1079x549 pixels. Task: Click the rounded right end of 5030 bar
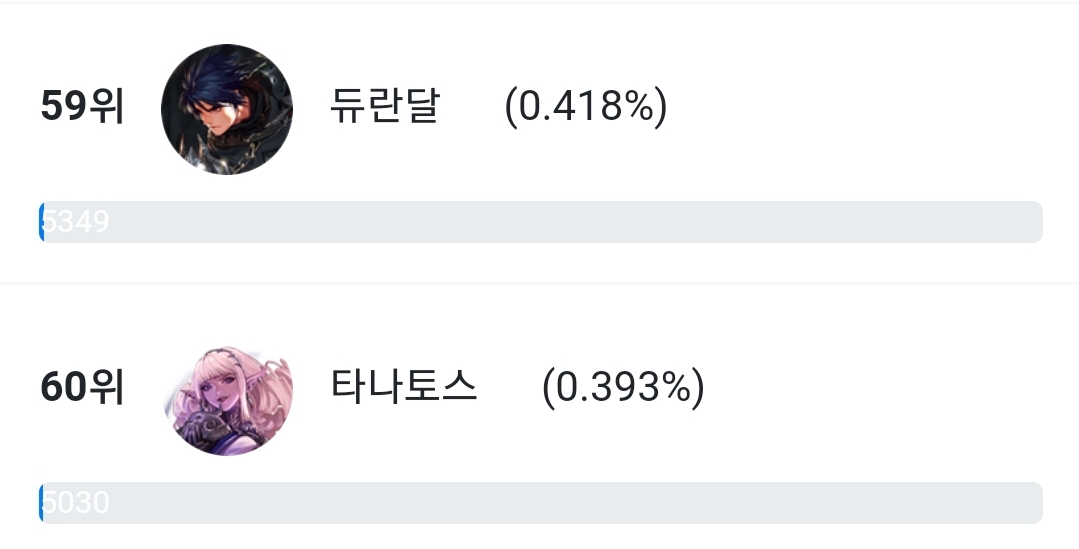point(1036,503)
